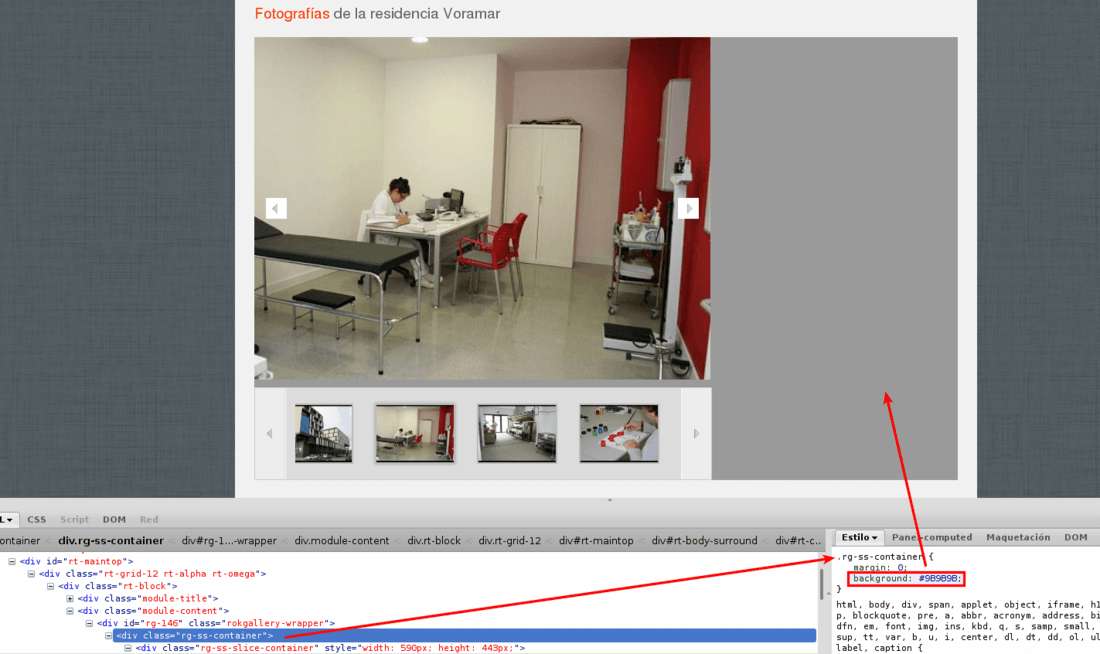Image resolution: width=1100 pixels, height=654 pixels.
Task: Select the medical office thumbnail
Action: (x=415, y=433)
